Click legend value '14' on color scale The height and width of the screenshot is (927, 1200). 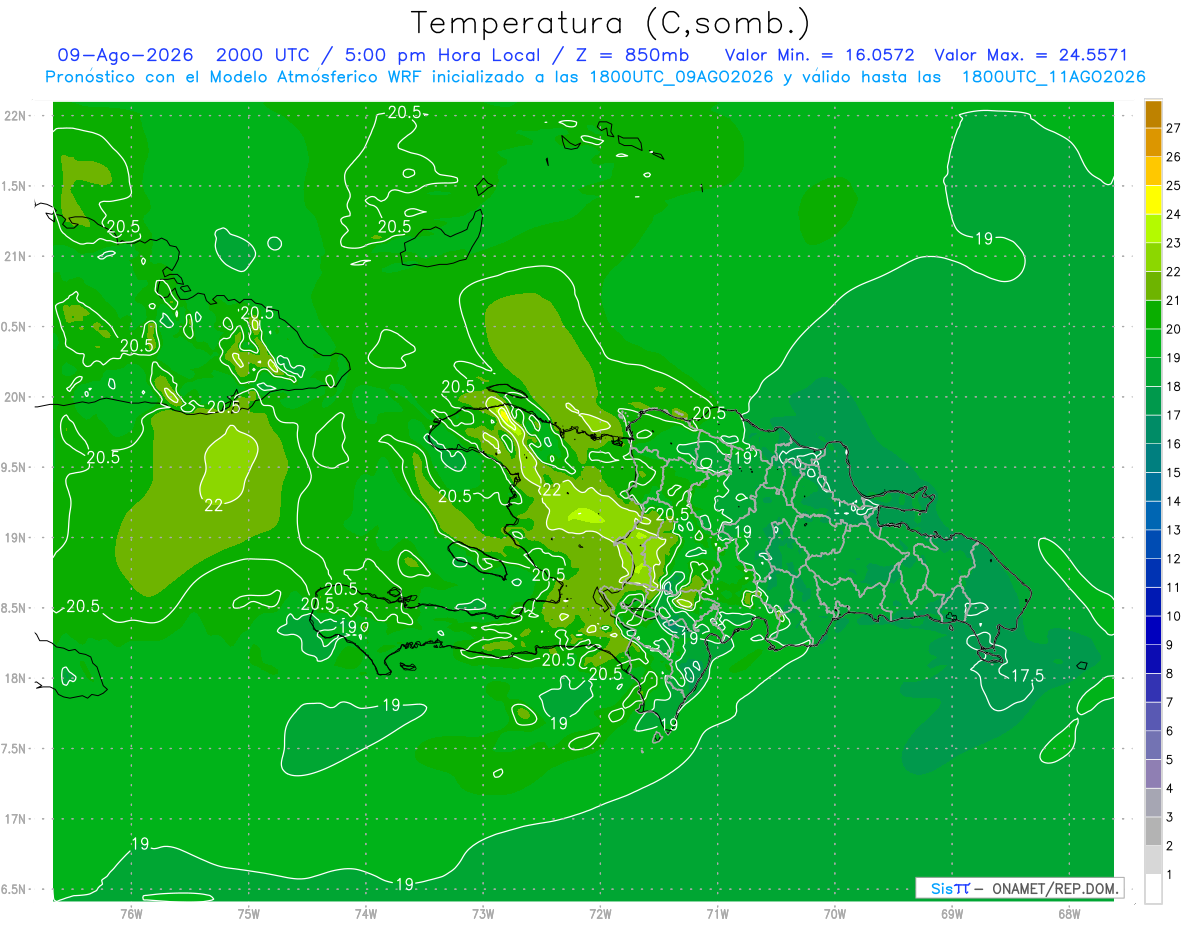1173,501
